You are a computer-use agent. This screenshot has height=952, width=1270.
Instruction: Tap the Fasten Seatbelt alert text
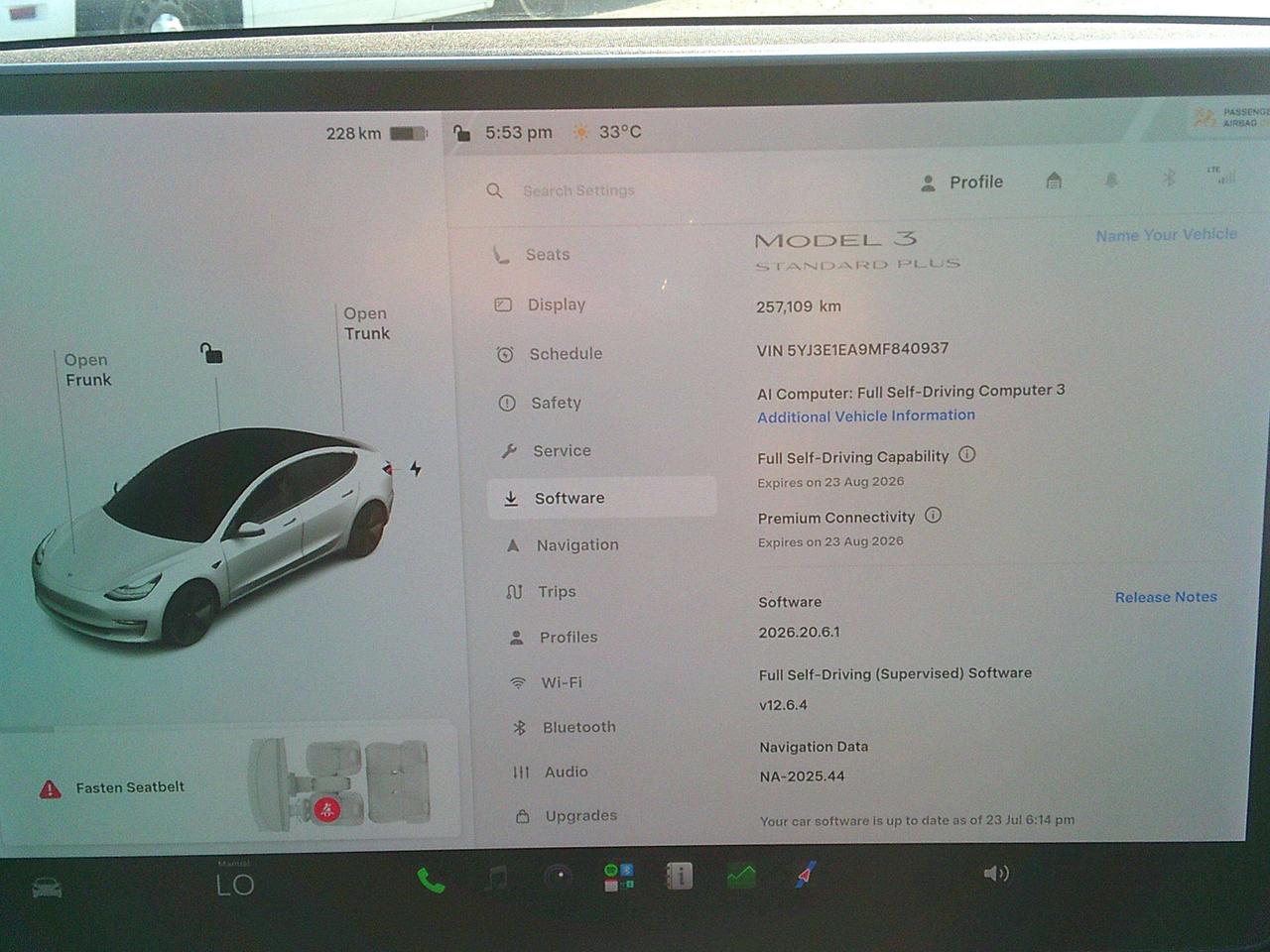tap(130, 787)
